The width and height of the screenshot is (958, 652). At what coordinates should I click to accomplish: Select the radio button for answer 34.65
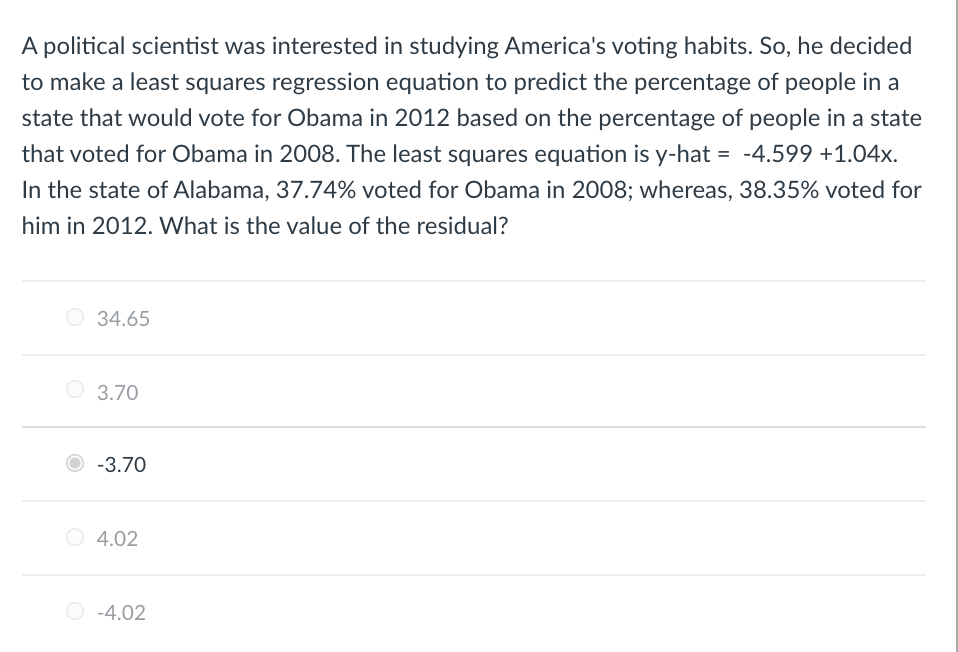74,316
